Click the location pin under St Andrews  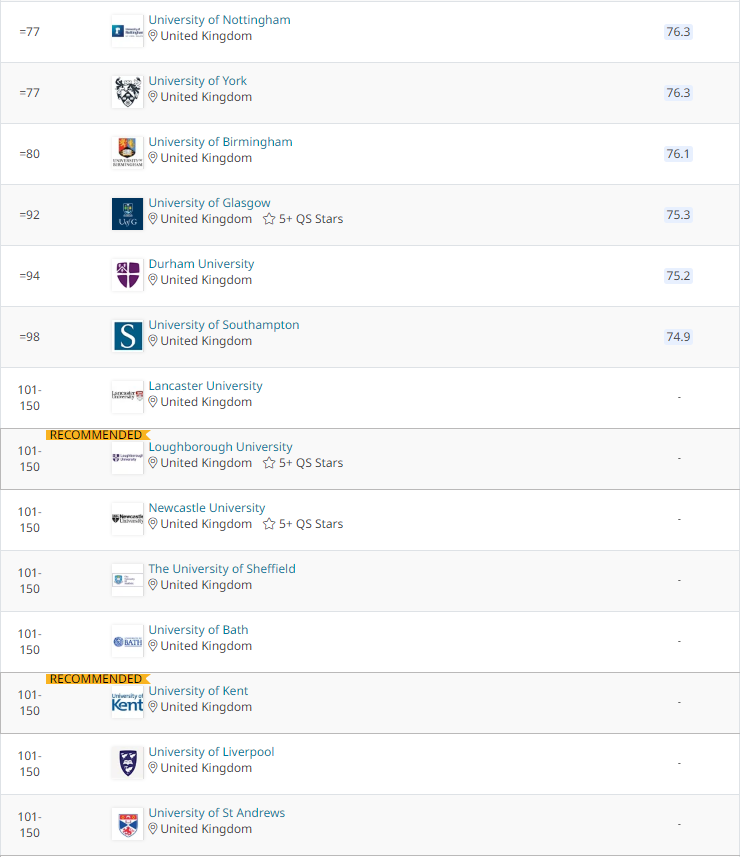point(153,829)
